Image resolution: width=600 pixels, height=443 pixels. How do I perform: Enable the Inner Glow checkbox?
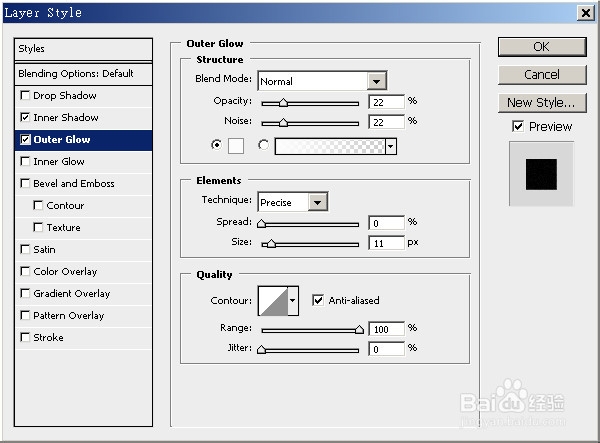(25, 161)
